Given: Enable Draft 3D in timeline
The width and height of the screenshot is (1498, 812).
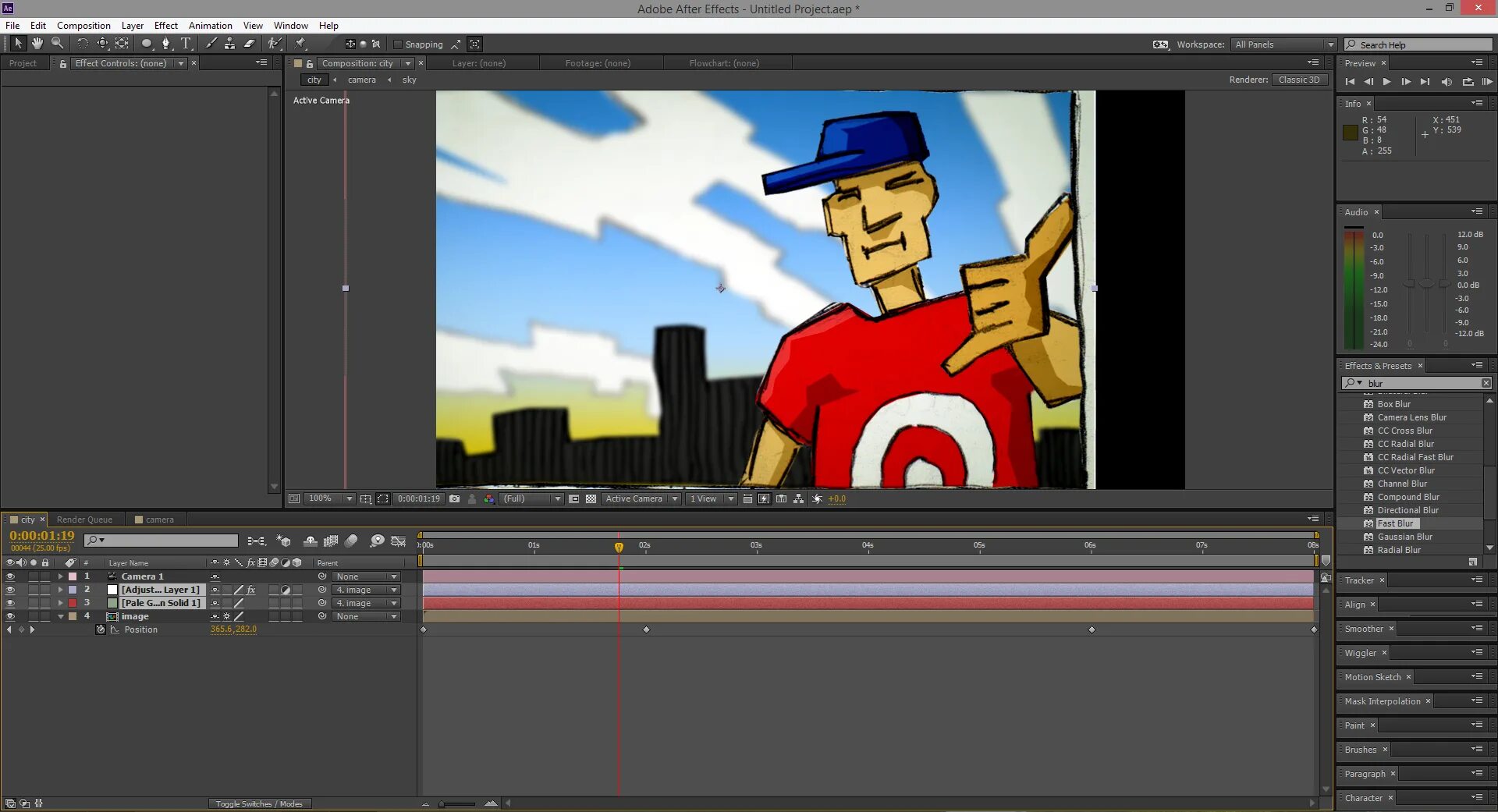Looking at the screenshot, I should (x=284, y=541).
